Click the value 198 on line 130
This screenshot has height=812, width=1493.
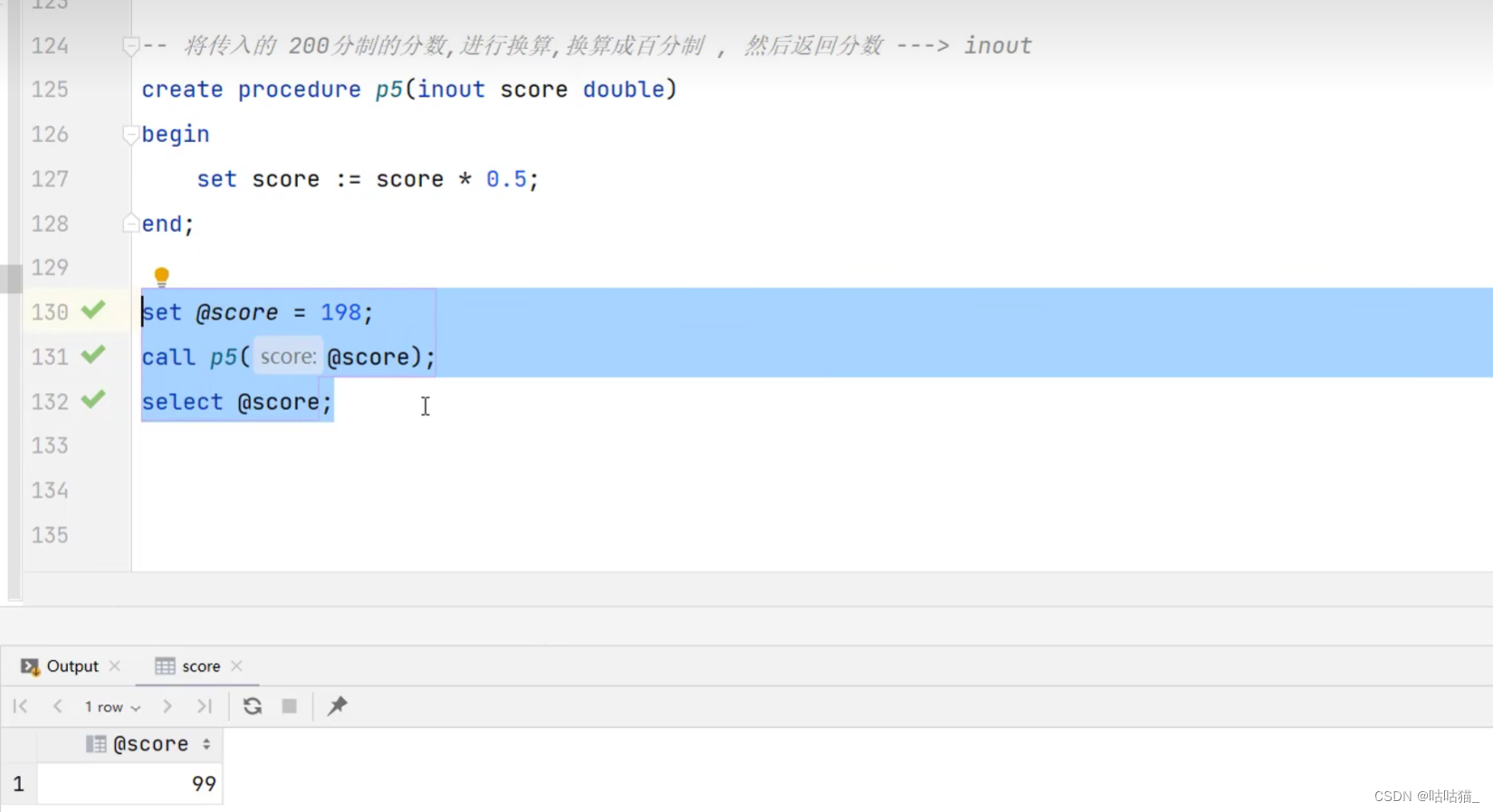[340, 312]
